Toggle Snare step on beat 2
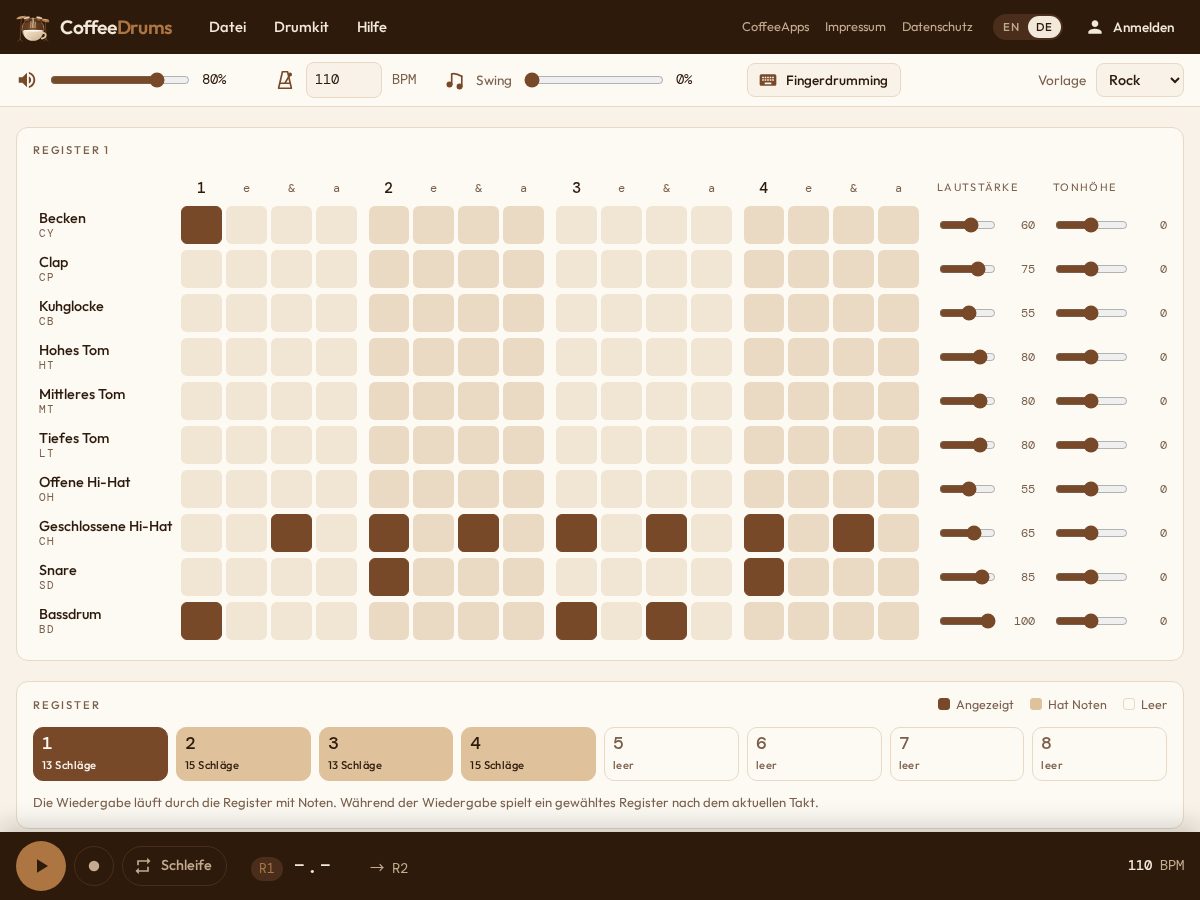This screenshot has width=1200, height=900. click(x=389, y=577)
